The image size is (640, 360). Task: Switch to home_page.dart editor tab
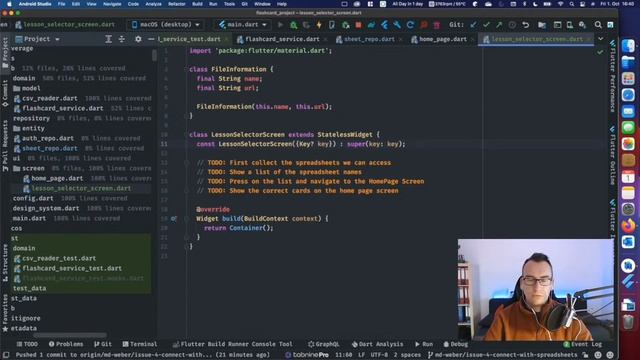click(442, 39)
